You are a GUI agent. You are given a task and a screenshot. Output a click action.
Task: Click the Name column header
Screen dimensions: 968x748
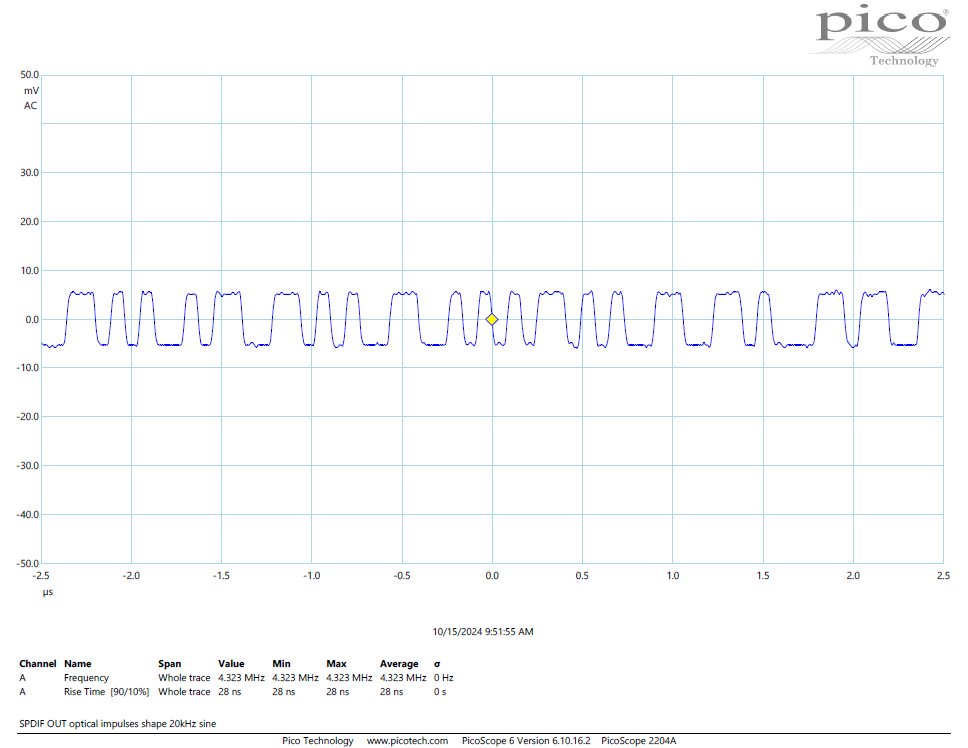coord(78,664)
